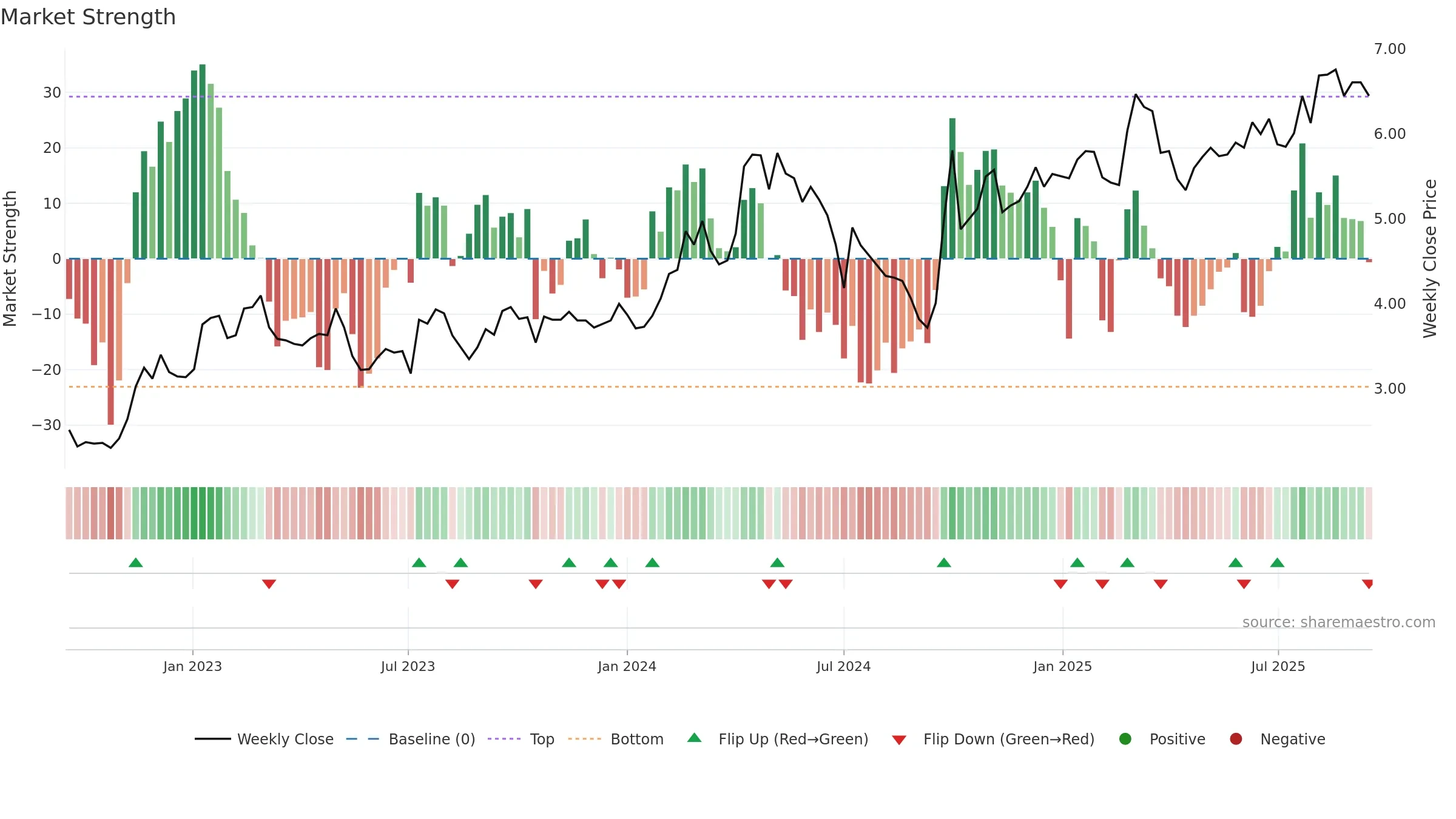The height and width of the screenshot is (819, 1456).
Task: Click the red down-triangle icon in the legend
Action: [899, 740]
